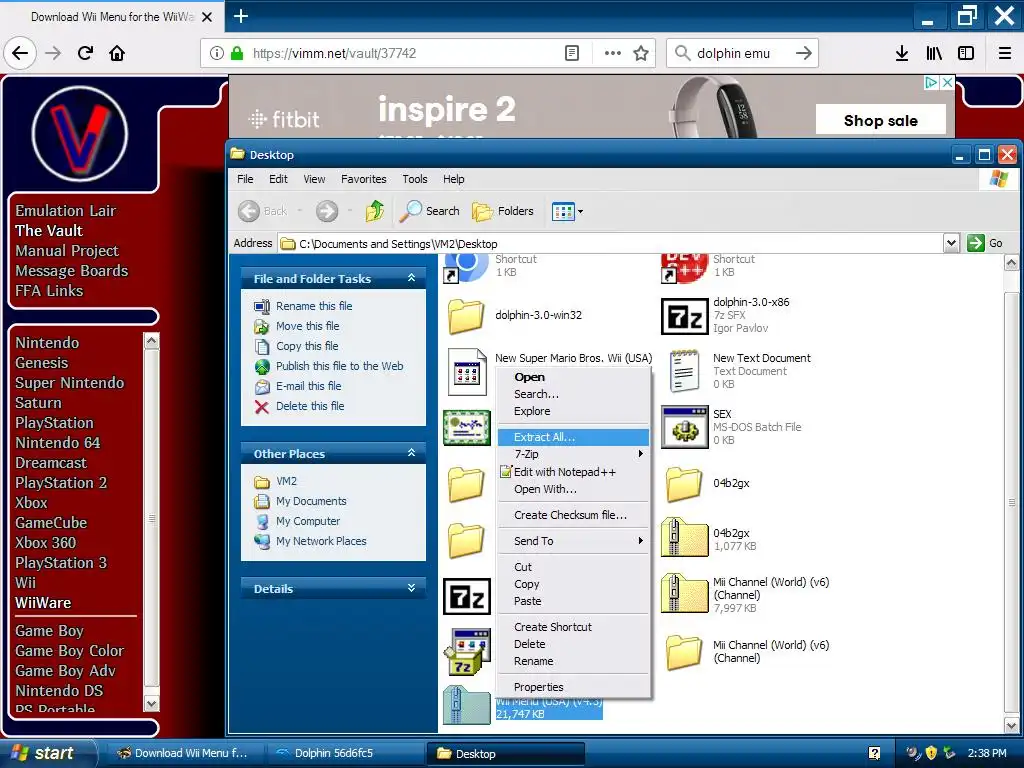Viewport: 1024px width, 768px height.
Task: Open the Explorer address bar dropdown
Action: click(952, 244)
